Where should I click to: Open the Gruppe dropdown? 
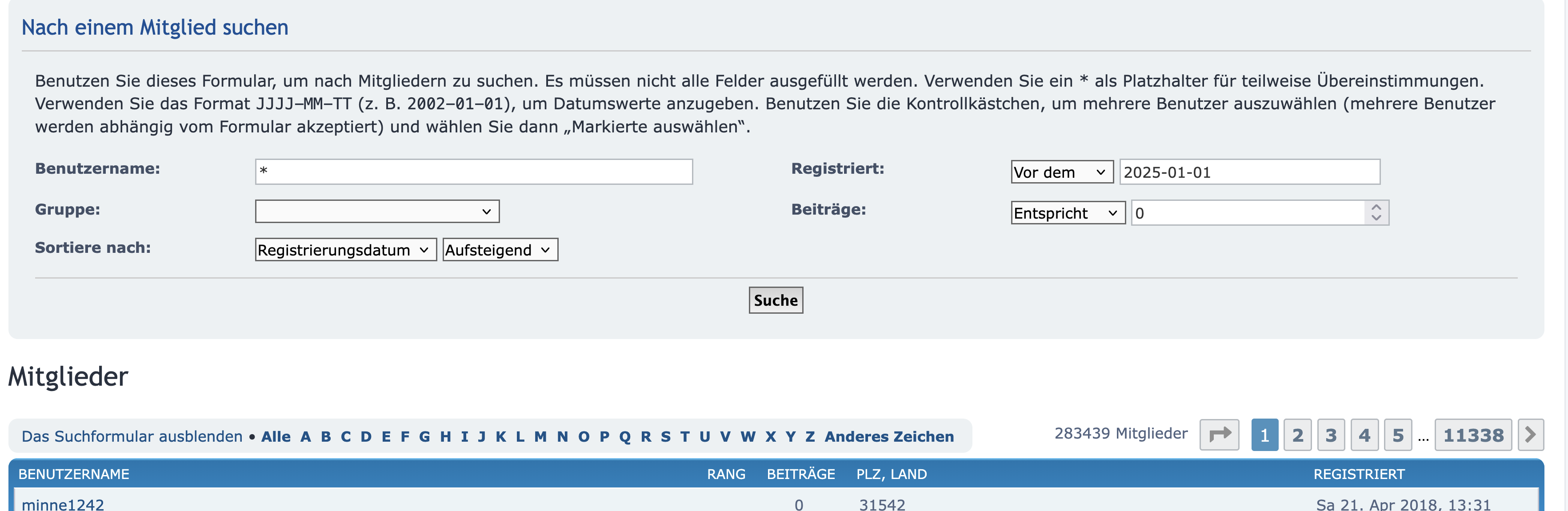pos(377,212)
